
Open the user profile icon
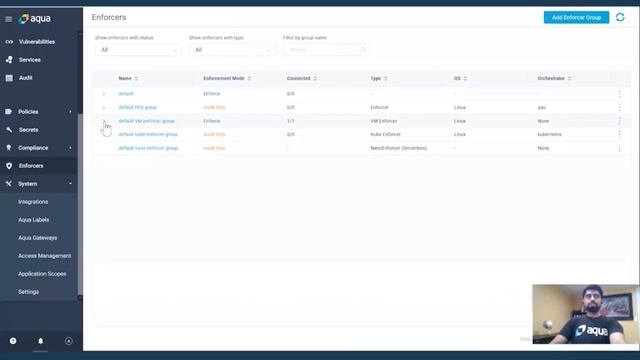click(69, 341)
